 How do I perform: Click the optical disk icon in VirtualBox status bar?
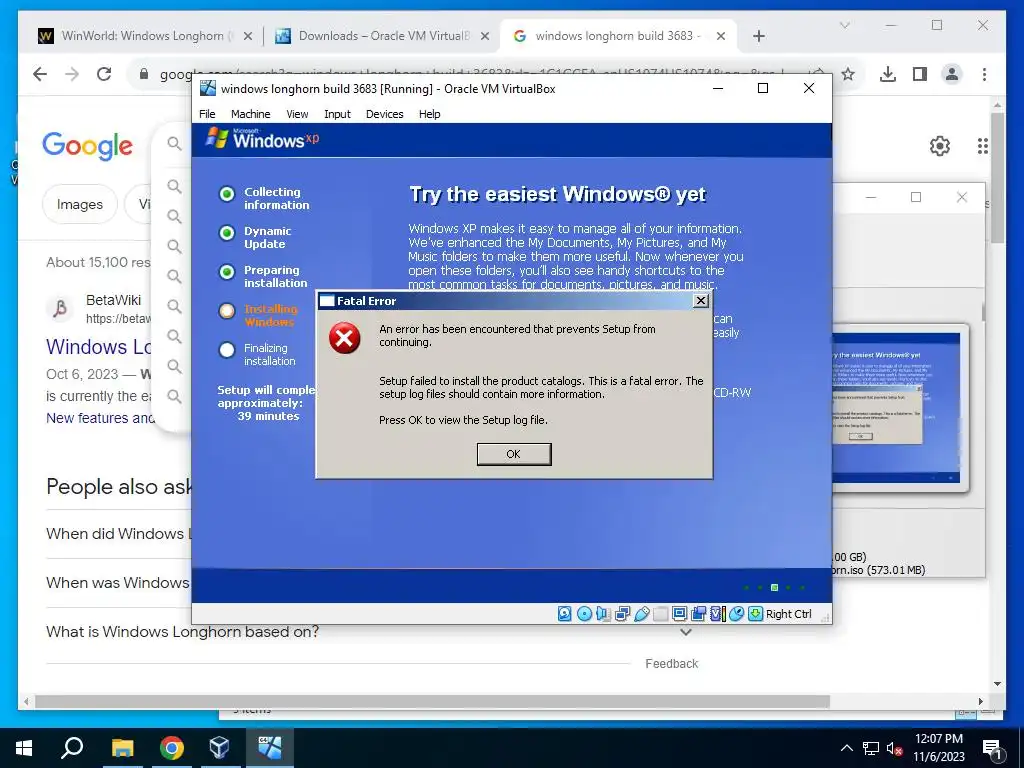click(584, 614)
